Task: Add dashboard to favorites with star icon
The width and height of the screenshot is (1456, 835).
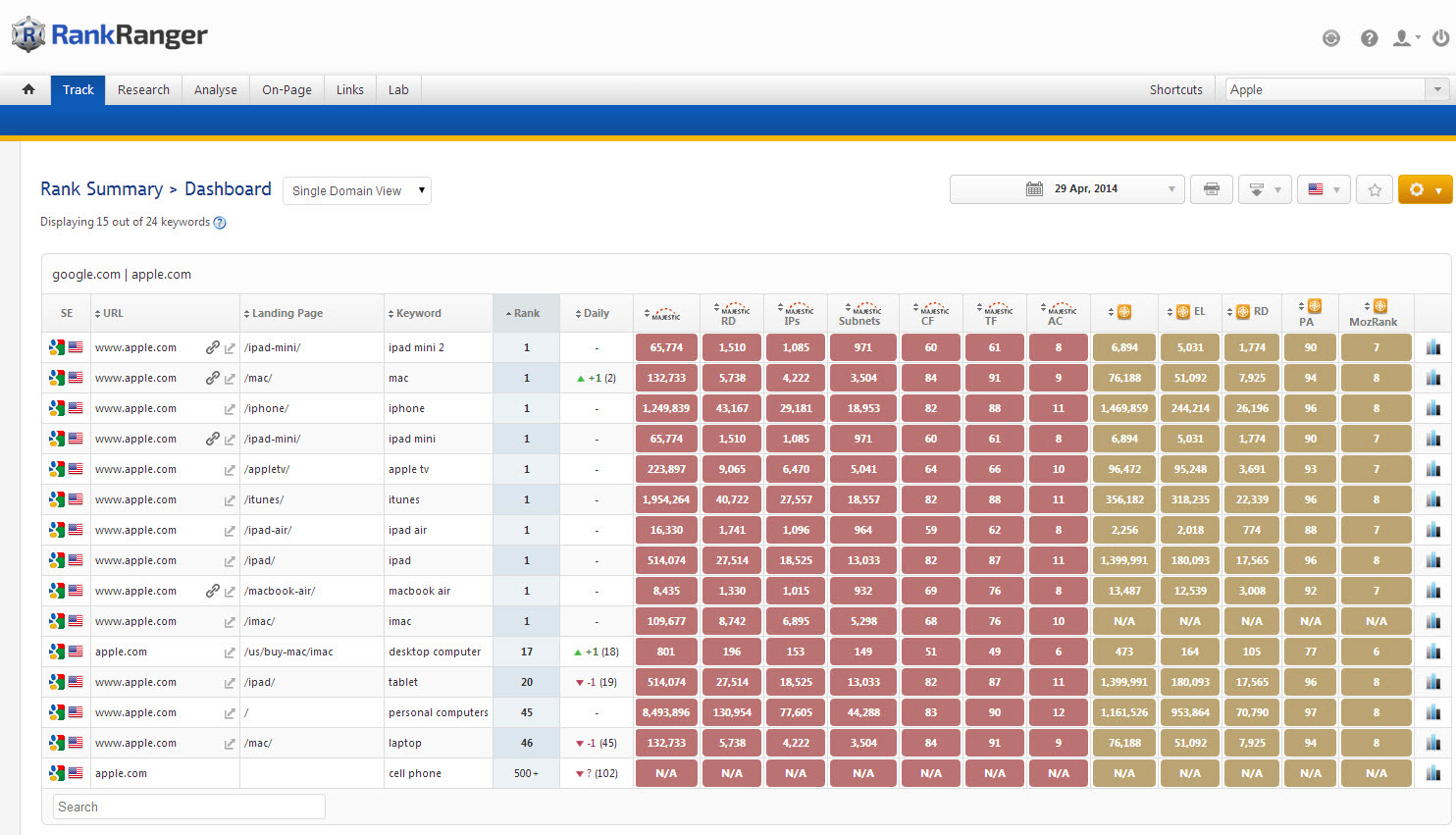Action: 1375,189
